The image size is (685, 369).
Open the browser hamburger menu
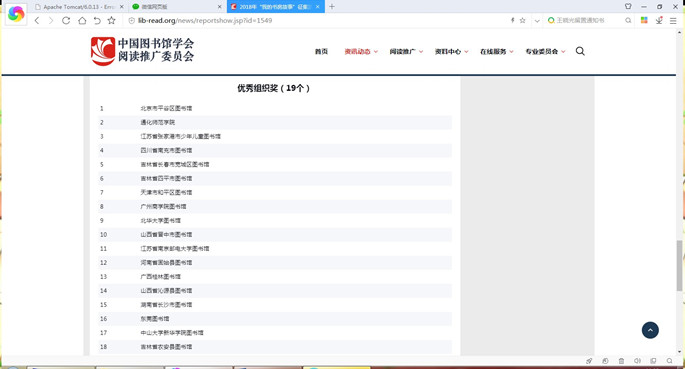click(x=673, y=21)
